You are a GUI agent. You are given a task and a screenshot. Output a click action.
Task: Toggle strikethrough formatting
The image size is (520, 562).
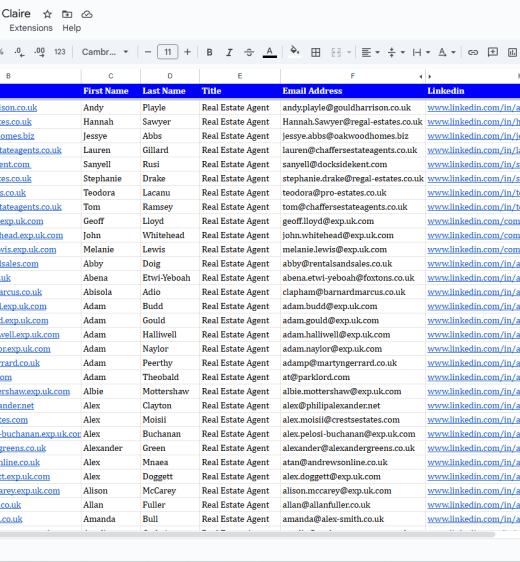coord(249,52)
